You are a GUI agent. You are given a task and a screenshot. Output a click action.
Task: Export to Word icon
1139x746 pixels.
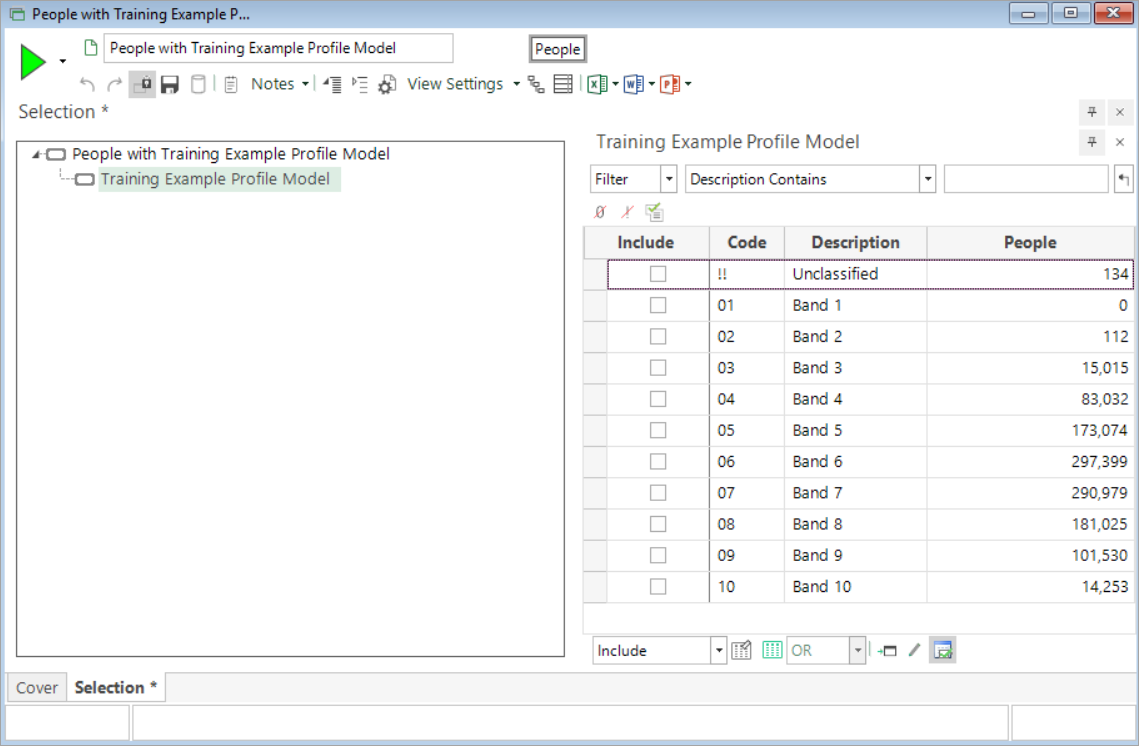pos(633,84)
